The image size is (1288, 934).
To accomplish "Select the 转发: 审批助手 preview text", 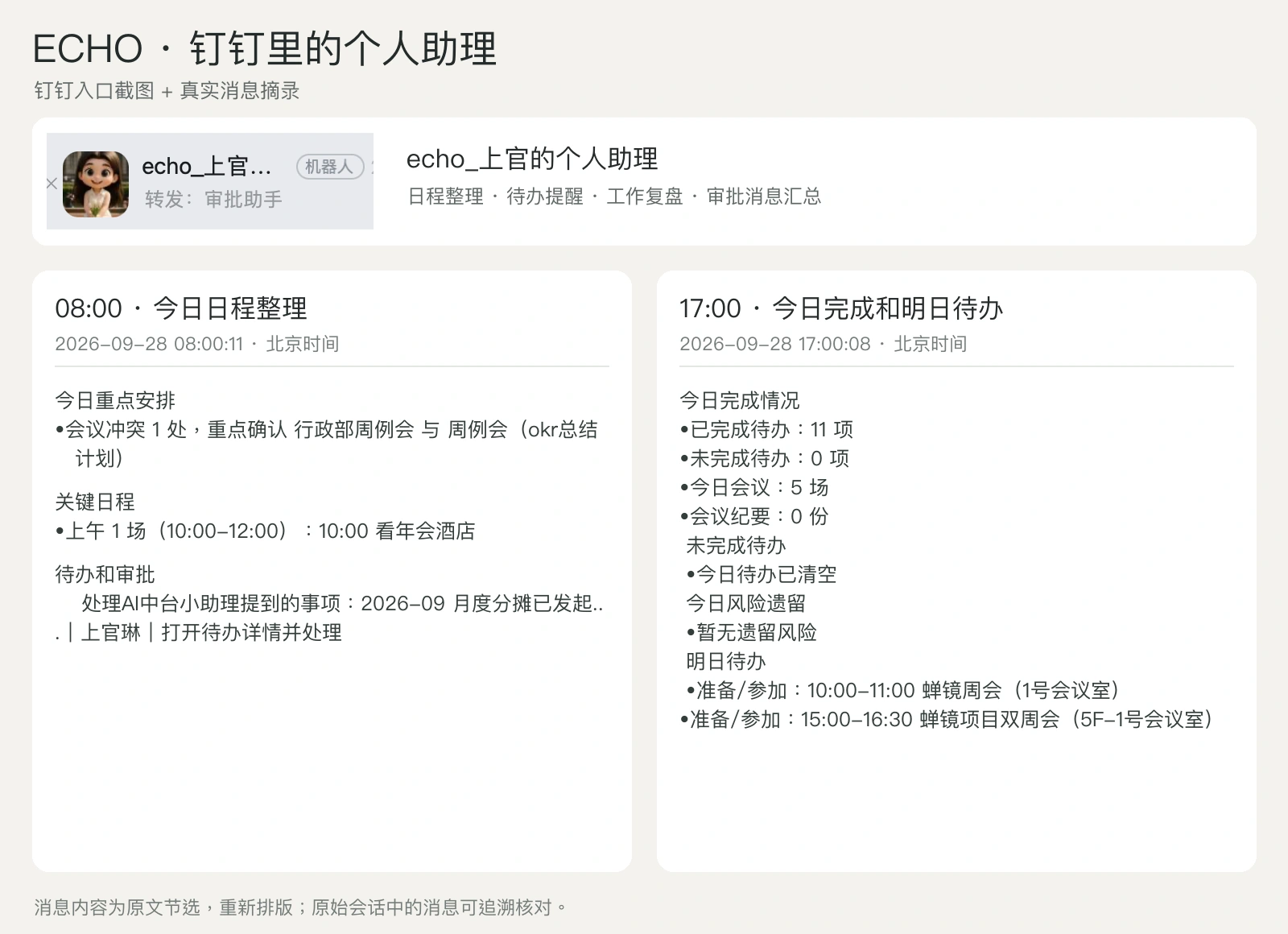I will tap(213, 199).
